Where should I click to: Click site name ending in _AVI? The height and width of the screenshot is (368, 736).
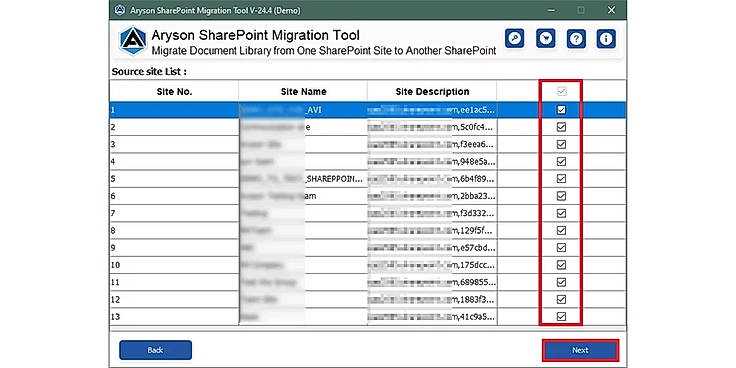(x=303, y=110)
